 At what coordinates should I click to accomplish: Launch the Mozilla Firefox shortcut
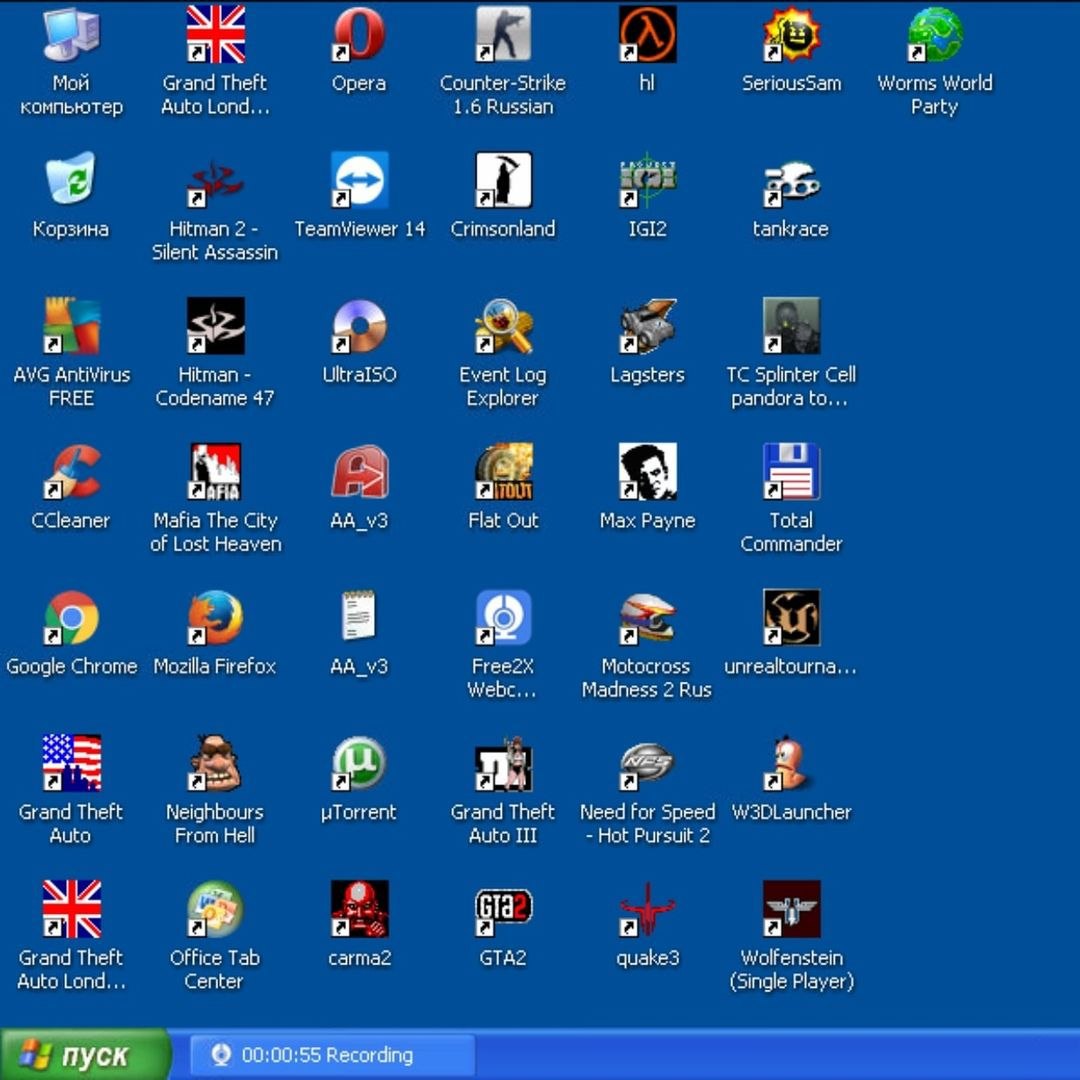(215, 618)
